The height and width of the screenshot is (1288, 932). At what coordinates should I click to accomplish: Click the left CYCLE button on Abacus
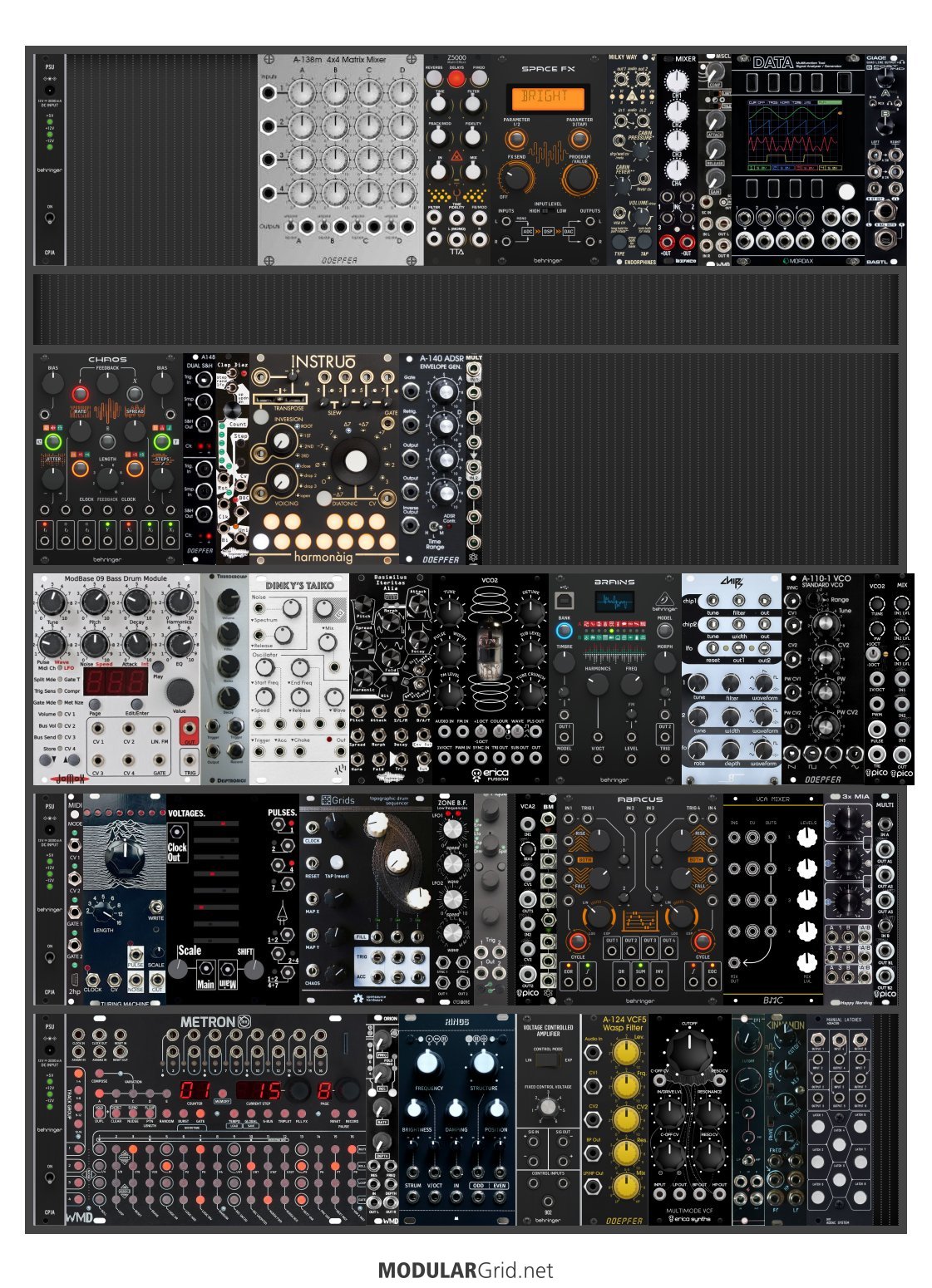pyautogui.click(x=578, y=942)
